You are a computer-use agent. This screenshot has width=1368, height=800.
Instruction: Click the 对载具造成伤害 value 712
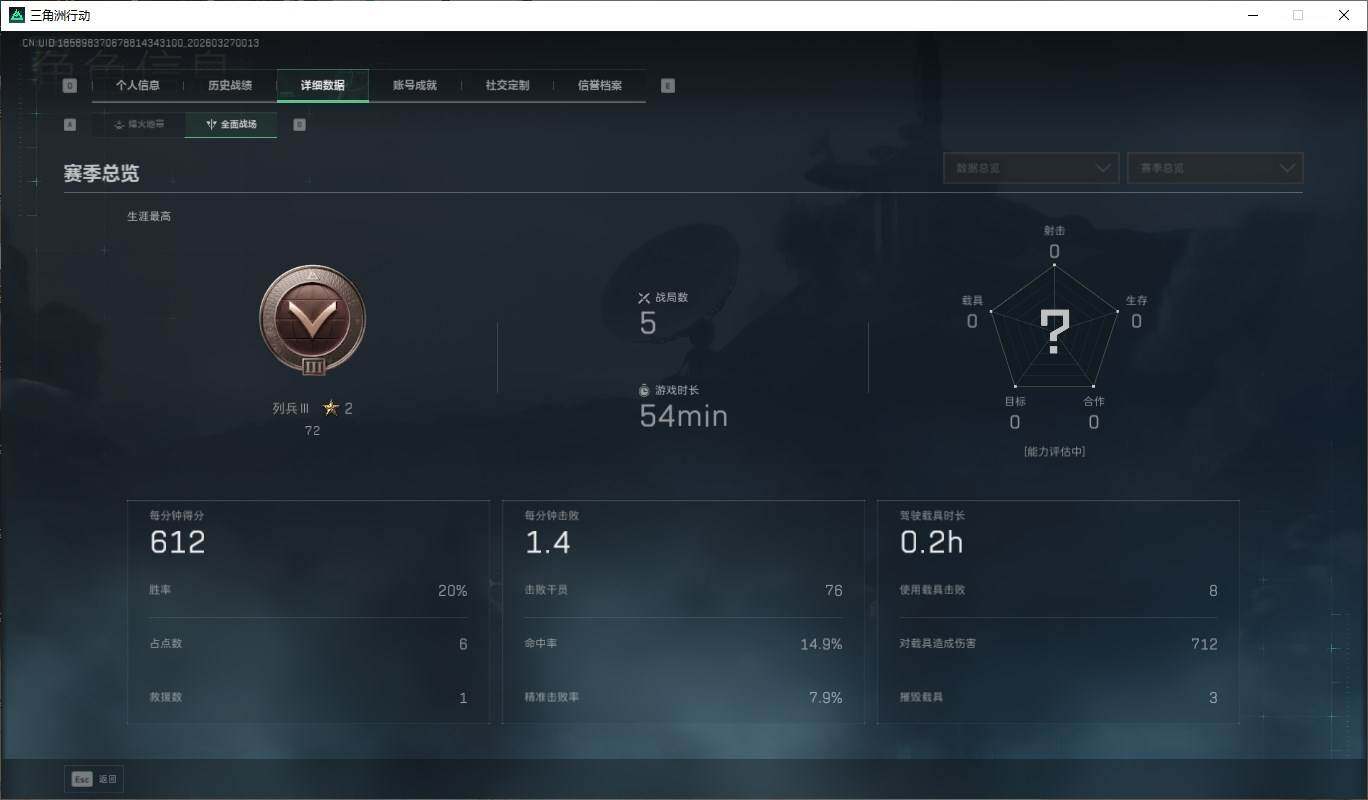(x=1204, y=645)
